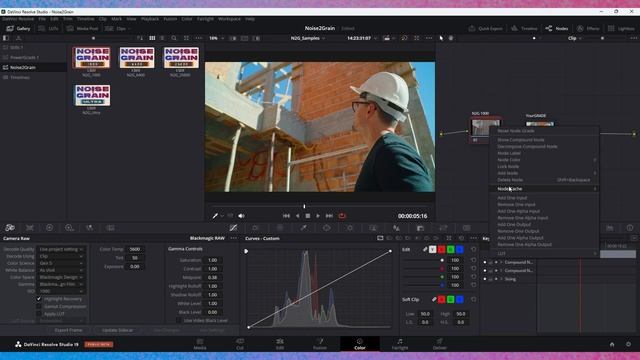Toggle Gallery panel in top toolbar
640x360 pixels.
pos(18,28)
